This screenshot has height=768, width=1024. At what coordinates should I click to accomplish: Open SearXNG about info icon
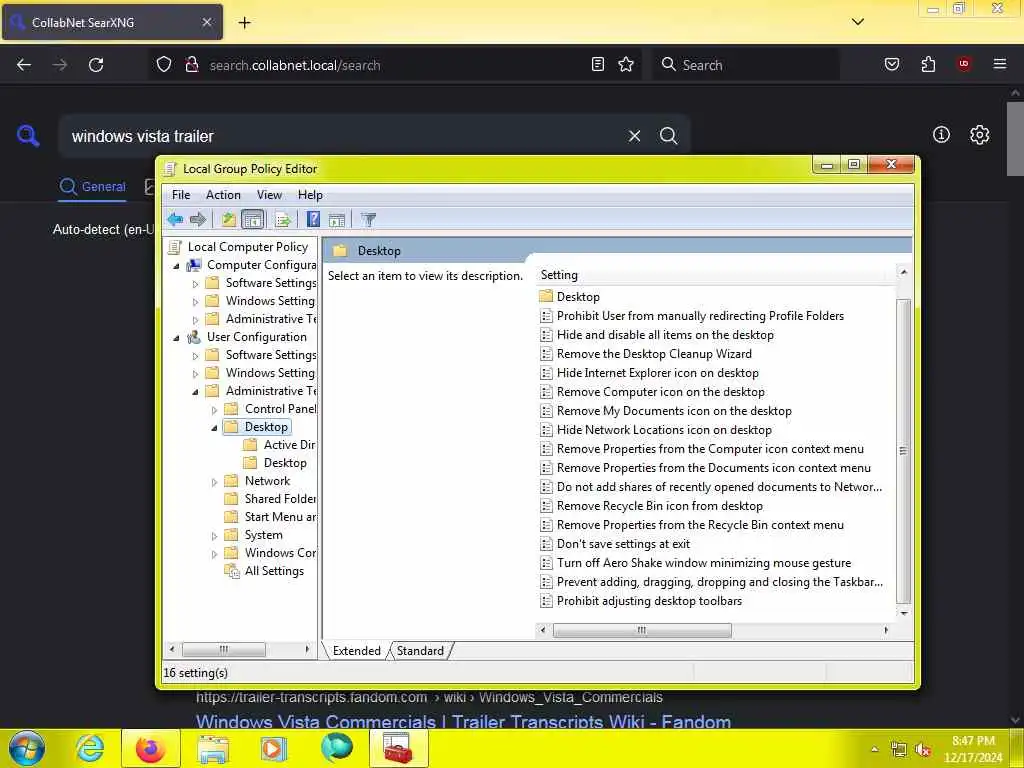(x=941, y=135)
